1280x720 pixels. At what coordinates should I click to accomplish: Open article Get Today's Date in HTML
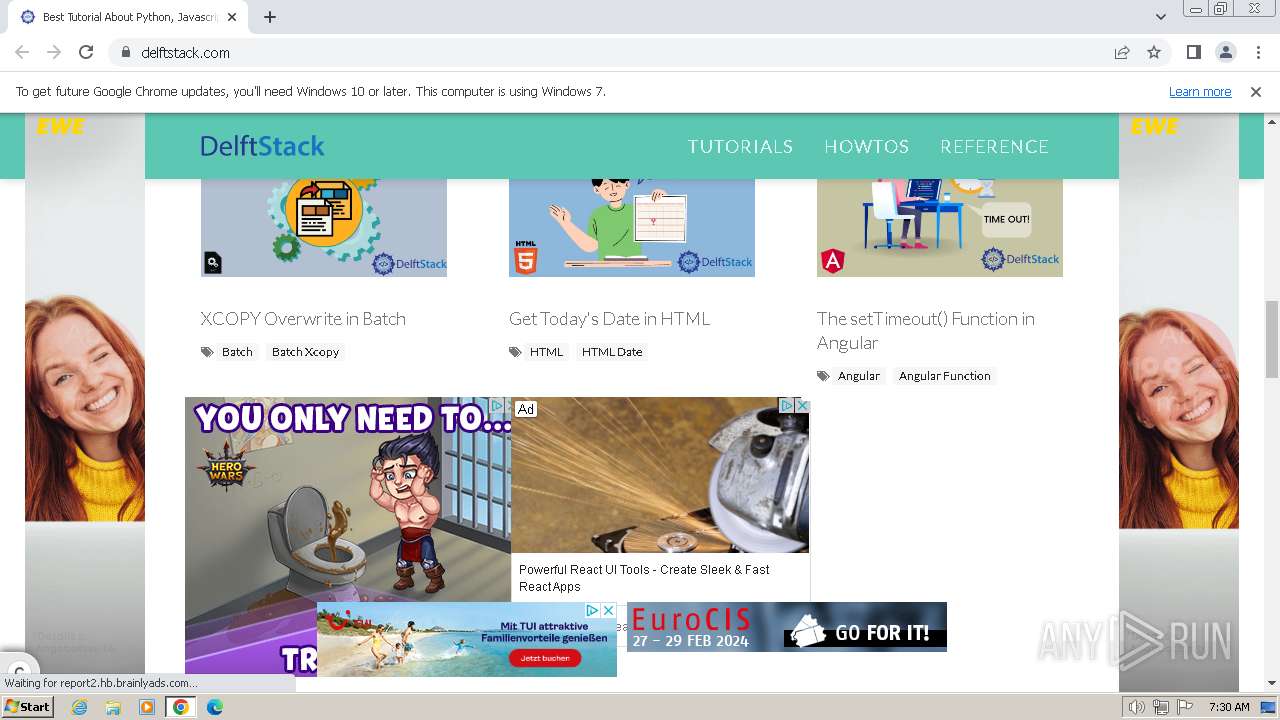[x=609, y=319]
